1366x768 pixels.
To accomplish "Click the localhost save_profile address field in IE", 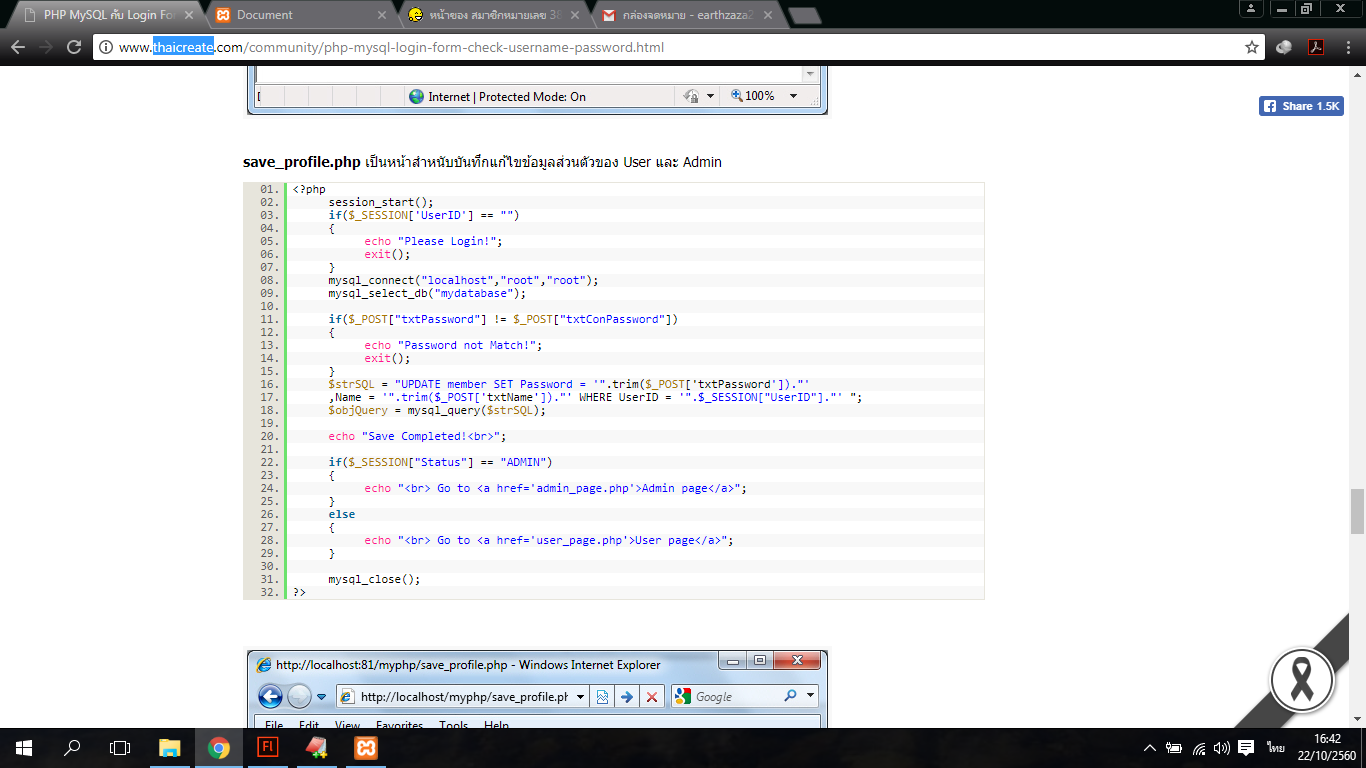I will tap(463, 697).
